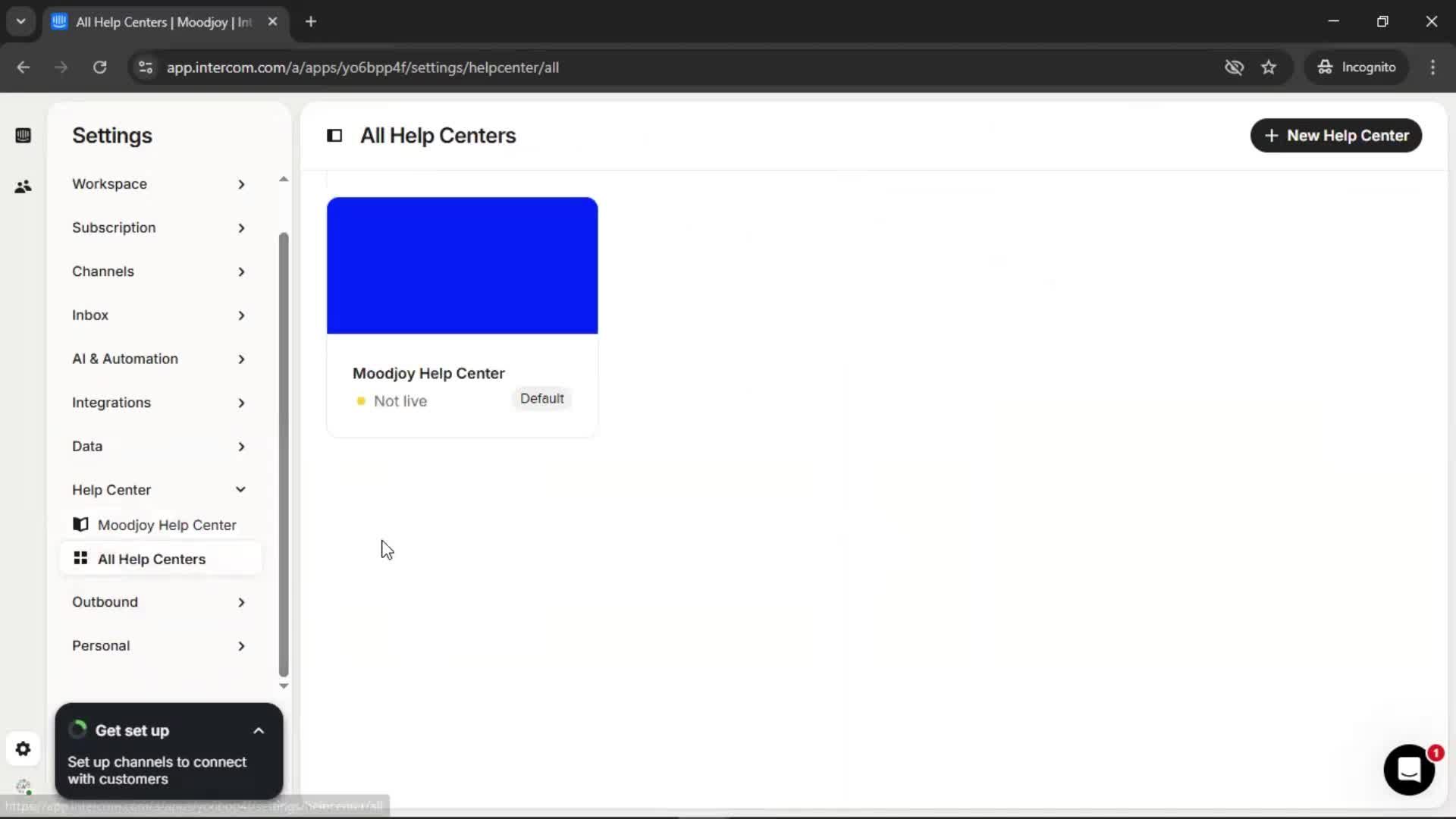Viewport: 1456px width, 819px height.
Task: Open the Intercom Messenger chat bubble
Action: pyautogui.click(x=1409, y=770)
